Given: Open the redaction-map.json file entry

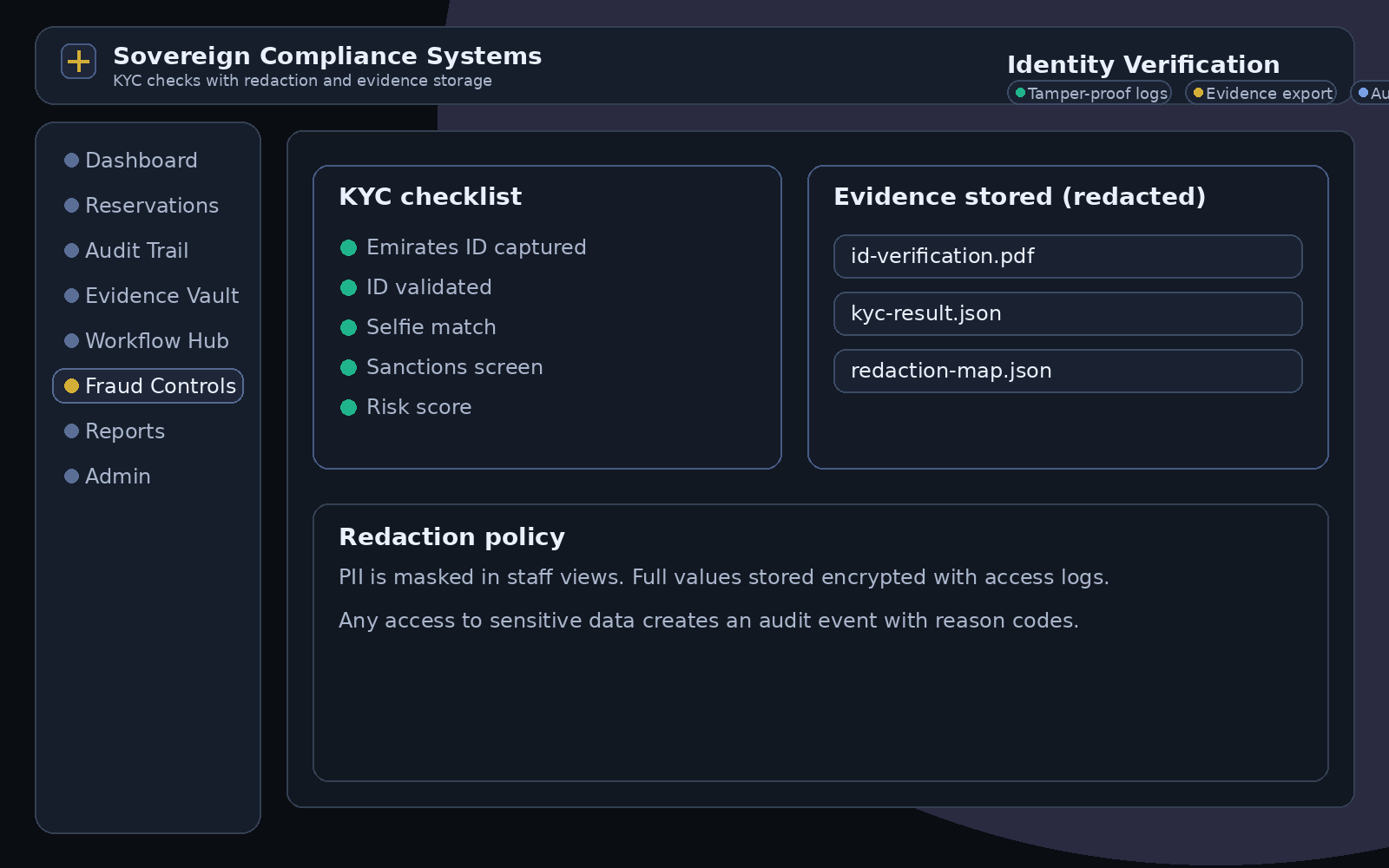Looking at the screenshot, I should [1068, 371].
